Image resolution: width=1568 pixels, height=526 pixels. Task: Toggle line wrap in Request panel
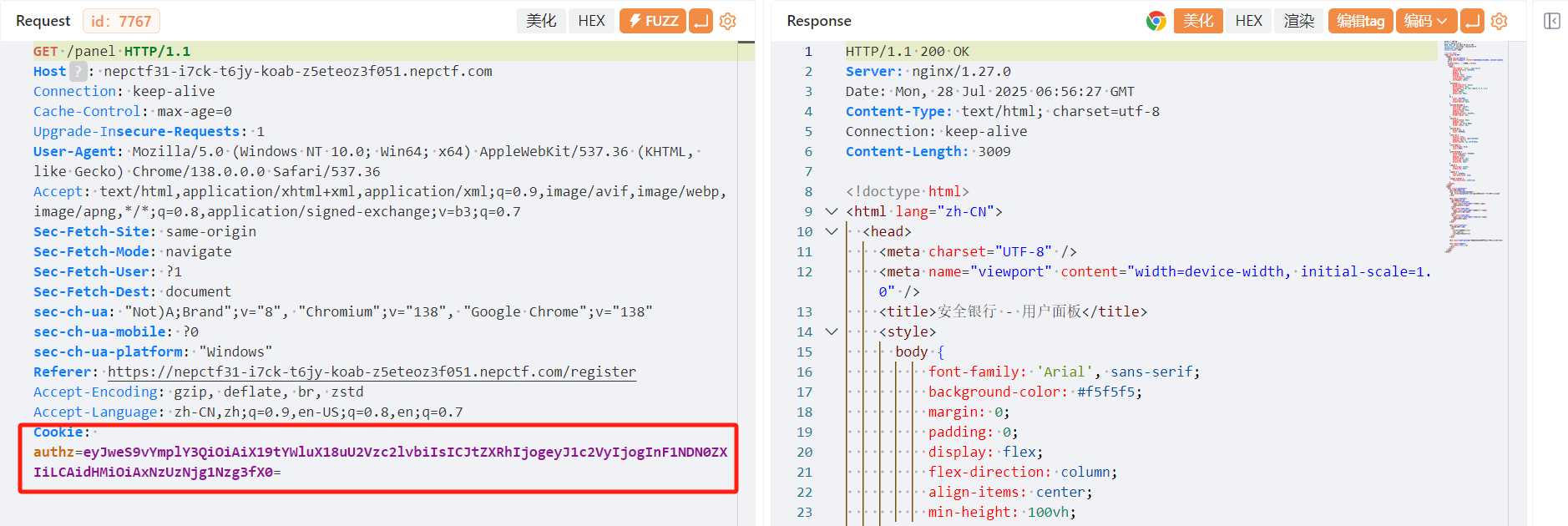pyautogui.click(x=701, y=21)
